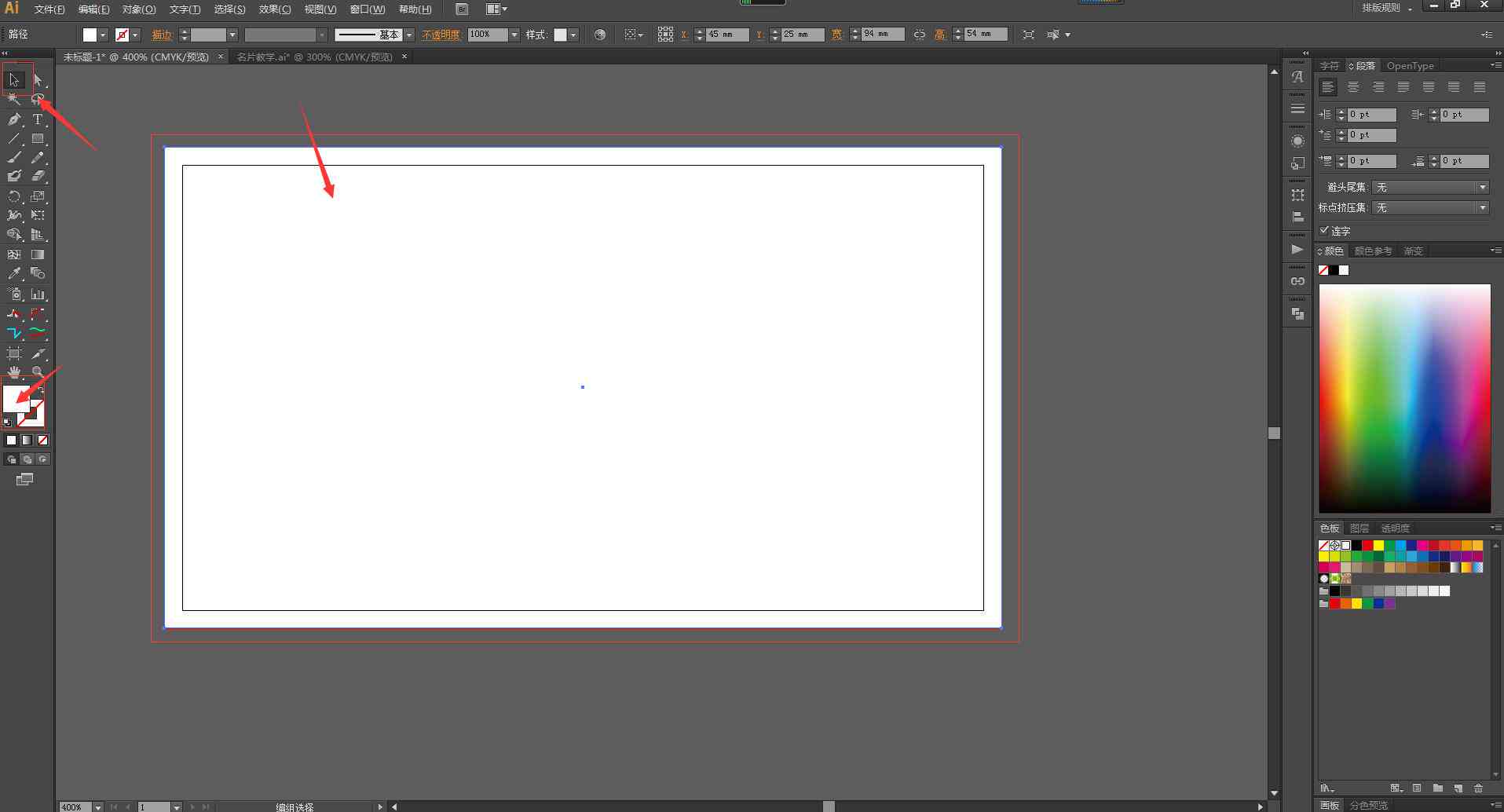Open the 对象(O) menu
The height and width of the screenshot is (812, 1504).
(x=139, y=9)
